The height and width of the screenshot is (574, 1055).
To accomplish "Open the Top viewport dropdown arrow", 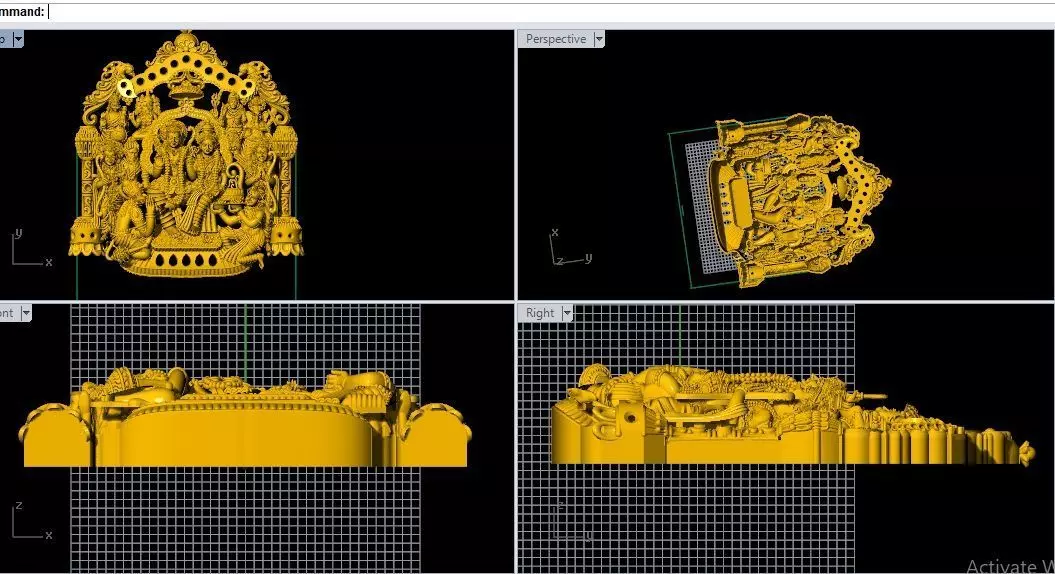I will pyautogui.click(x=18, y=39).
